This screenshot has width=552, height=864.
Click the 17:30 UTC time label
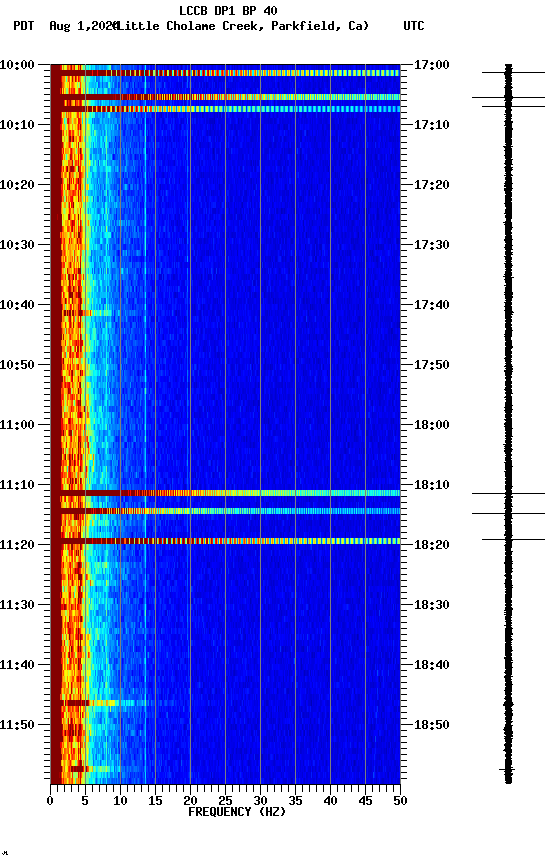coord(431,245)
